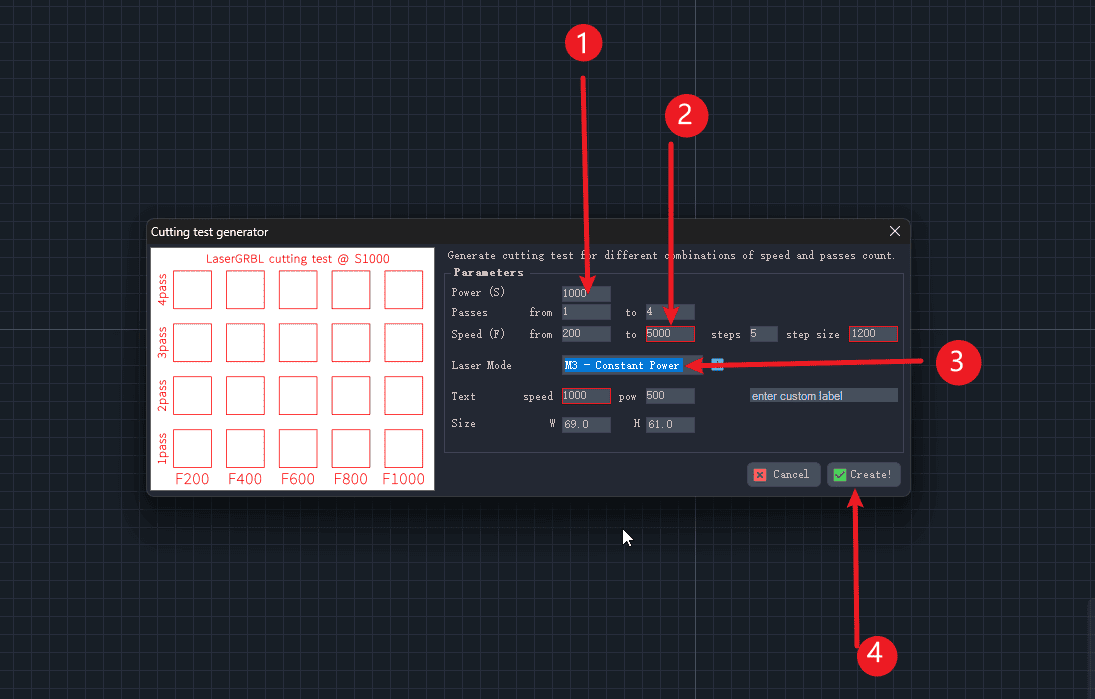Focus the Power (S) input field
The height and width of the screenshot is (699, 1095).
coord(586,293)
